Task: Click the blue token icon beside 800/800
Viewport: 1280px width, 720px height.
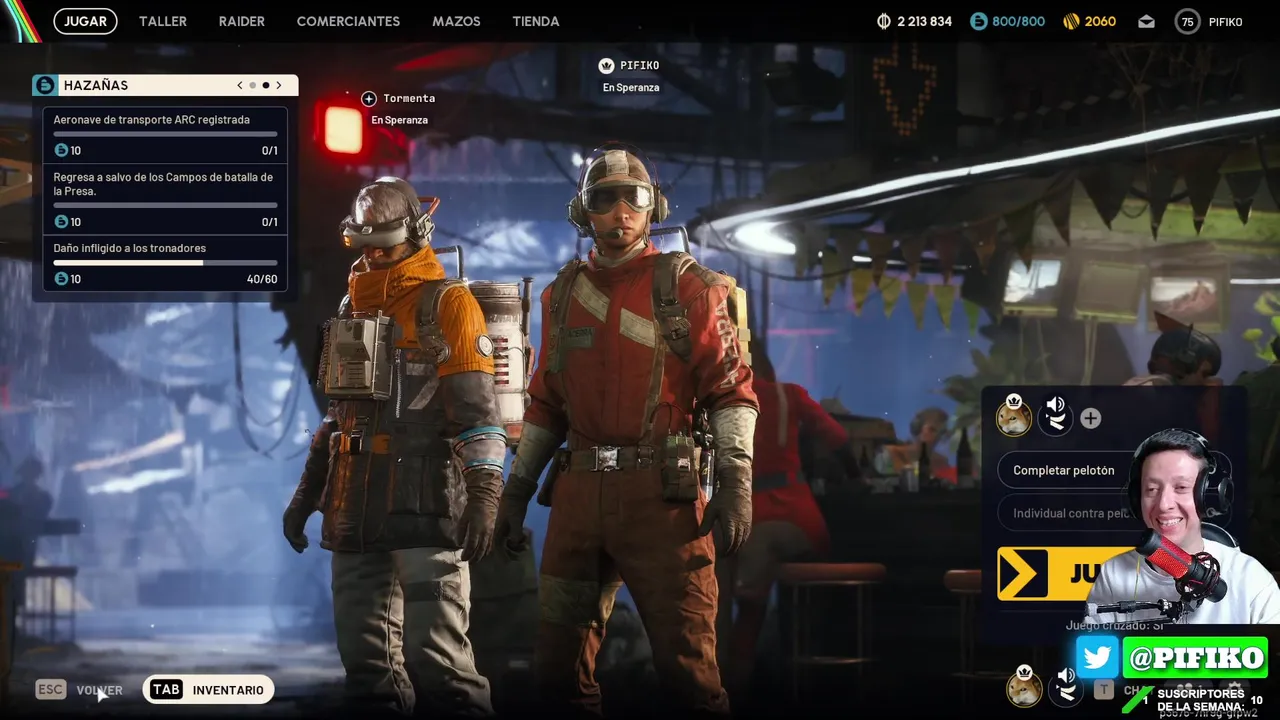Action: click(979, 21)
